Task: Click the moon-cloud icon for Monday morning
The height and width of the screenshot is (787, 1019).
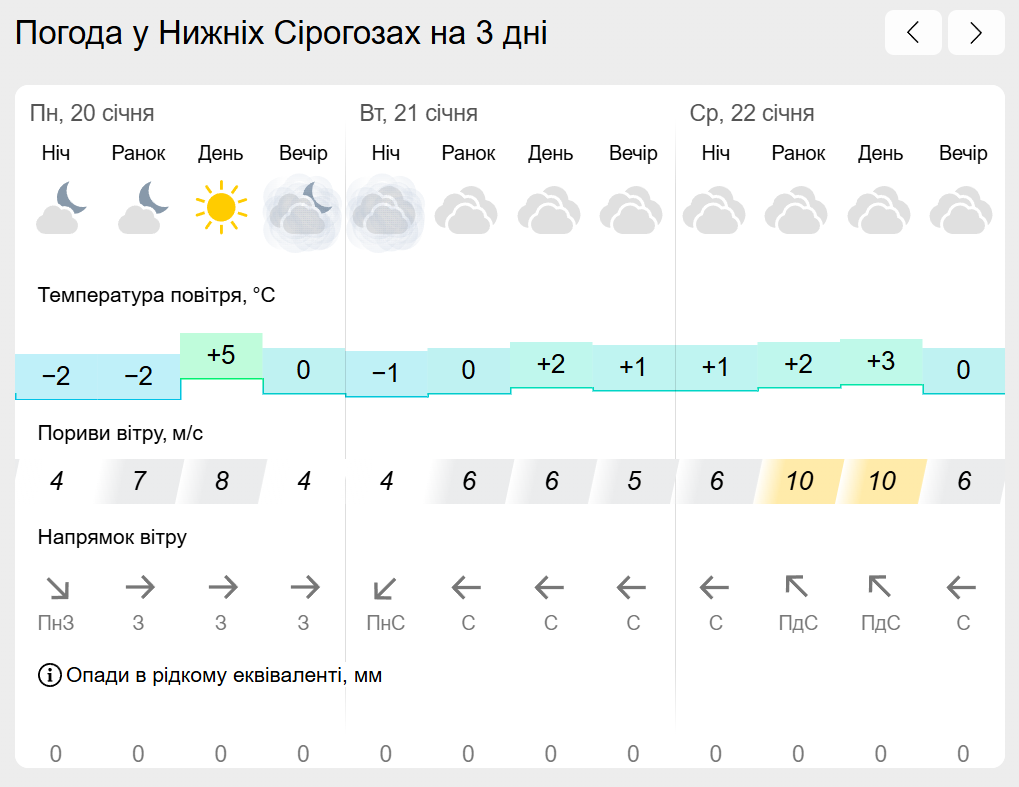Action: (143, 208)
